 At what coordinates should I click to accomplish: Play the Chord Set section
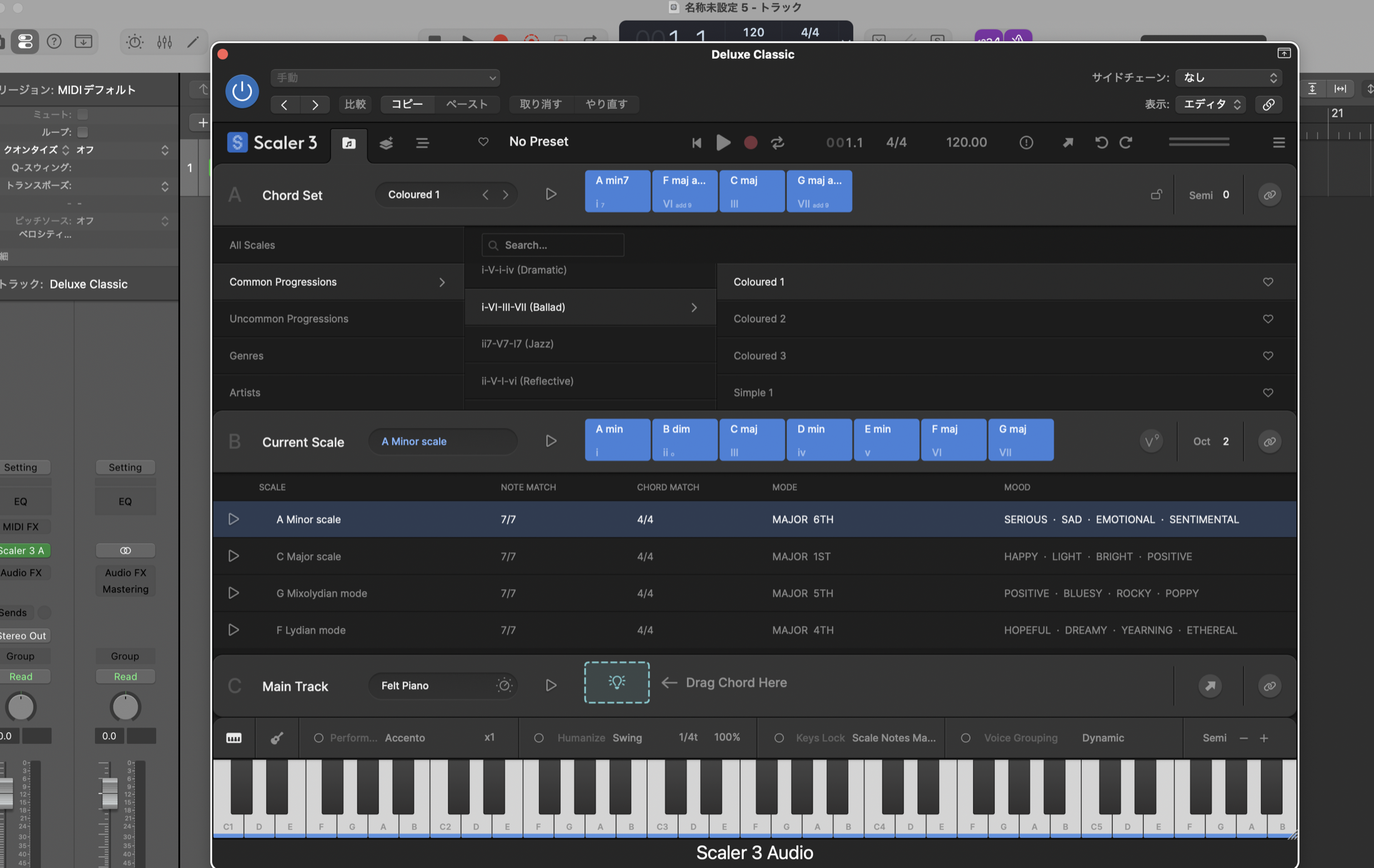(x=551, y=194)
